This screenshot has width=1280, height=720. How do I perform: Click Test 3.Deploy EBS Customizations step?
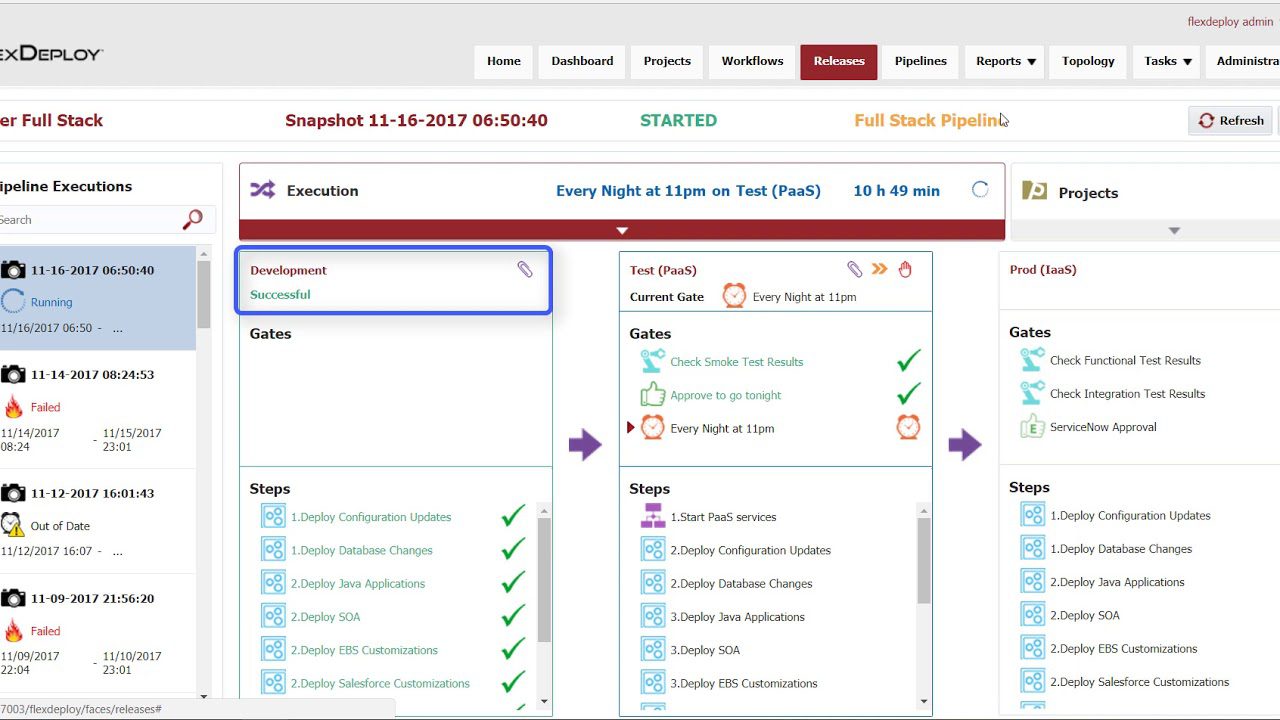pos(743,683)
